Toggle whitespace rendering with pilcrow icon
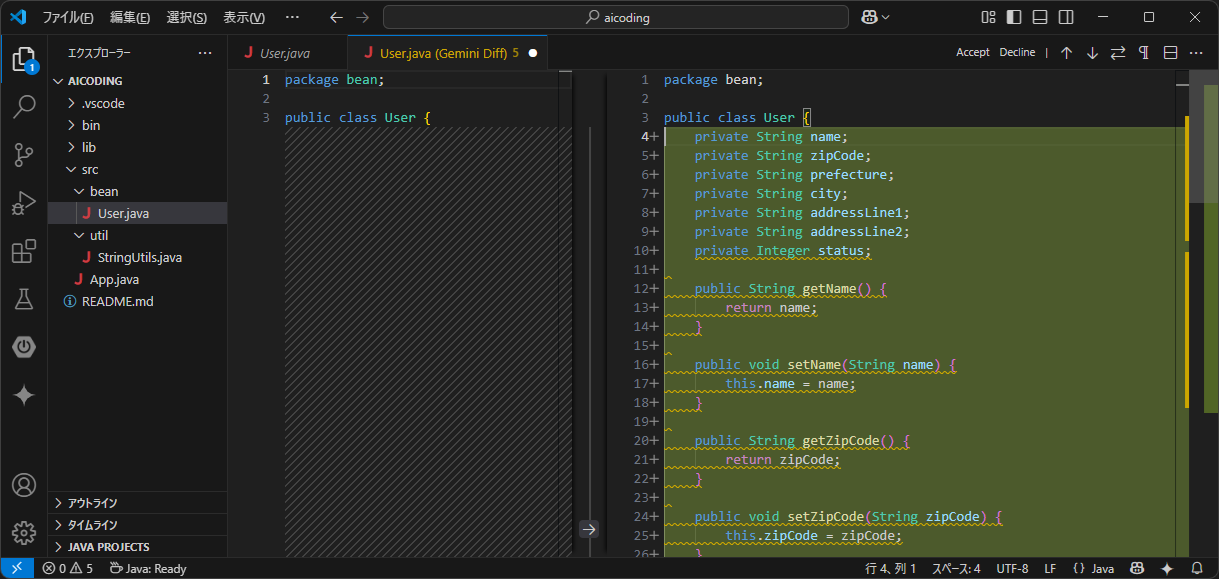 pos(1143,51)
